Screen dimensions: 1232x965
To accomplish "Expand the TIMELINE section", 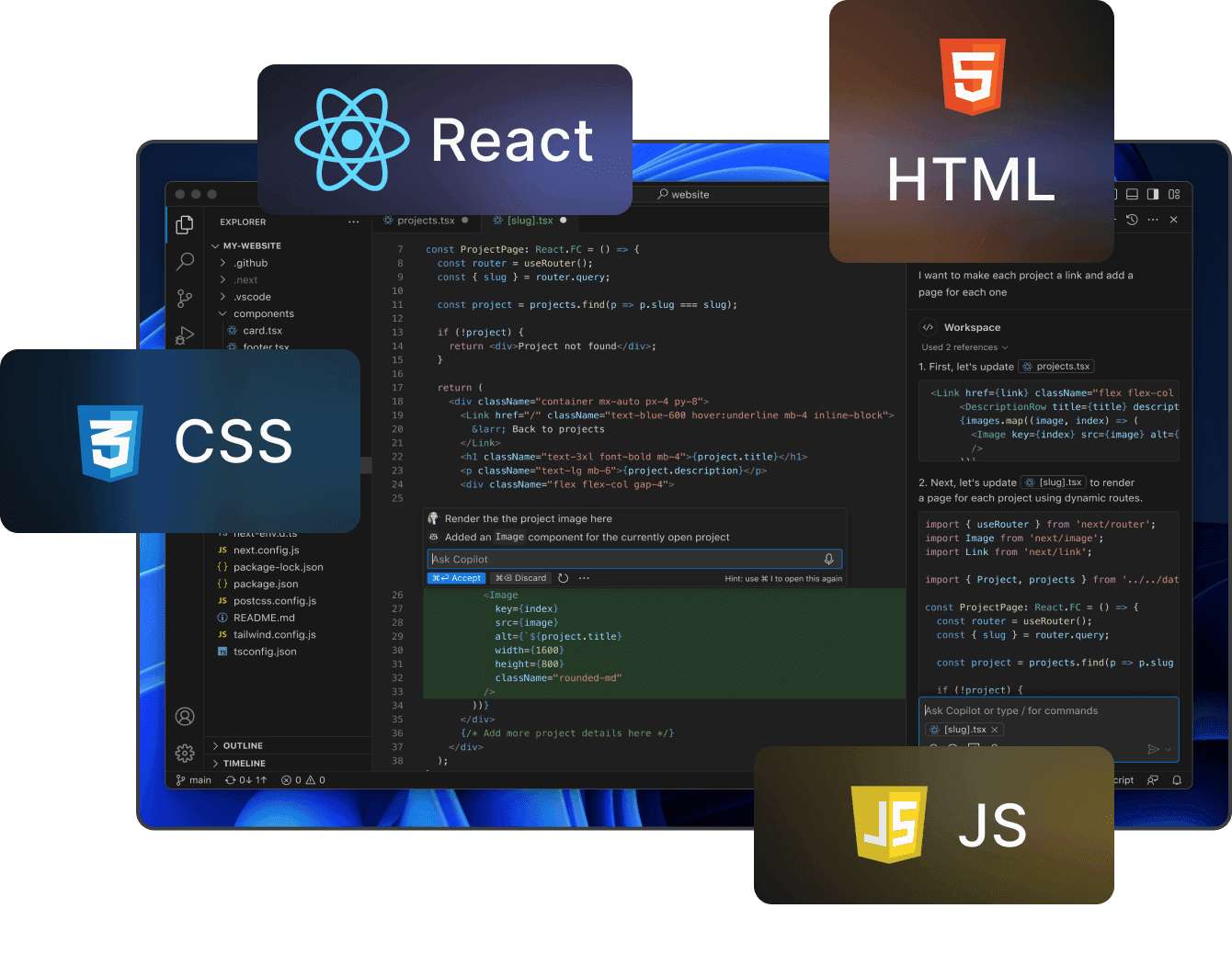I will click(x=239, y=764).
